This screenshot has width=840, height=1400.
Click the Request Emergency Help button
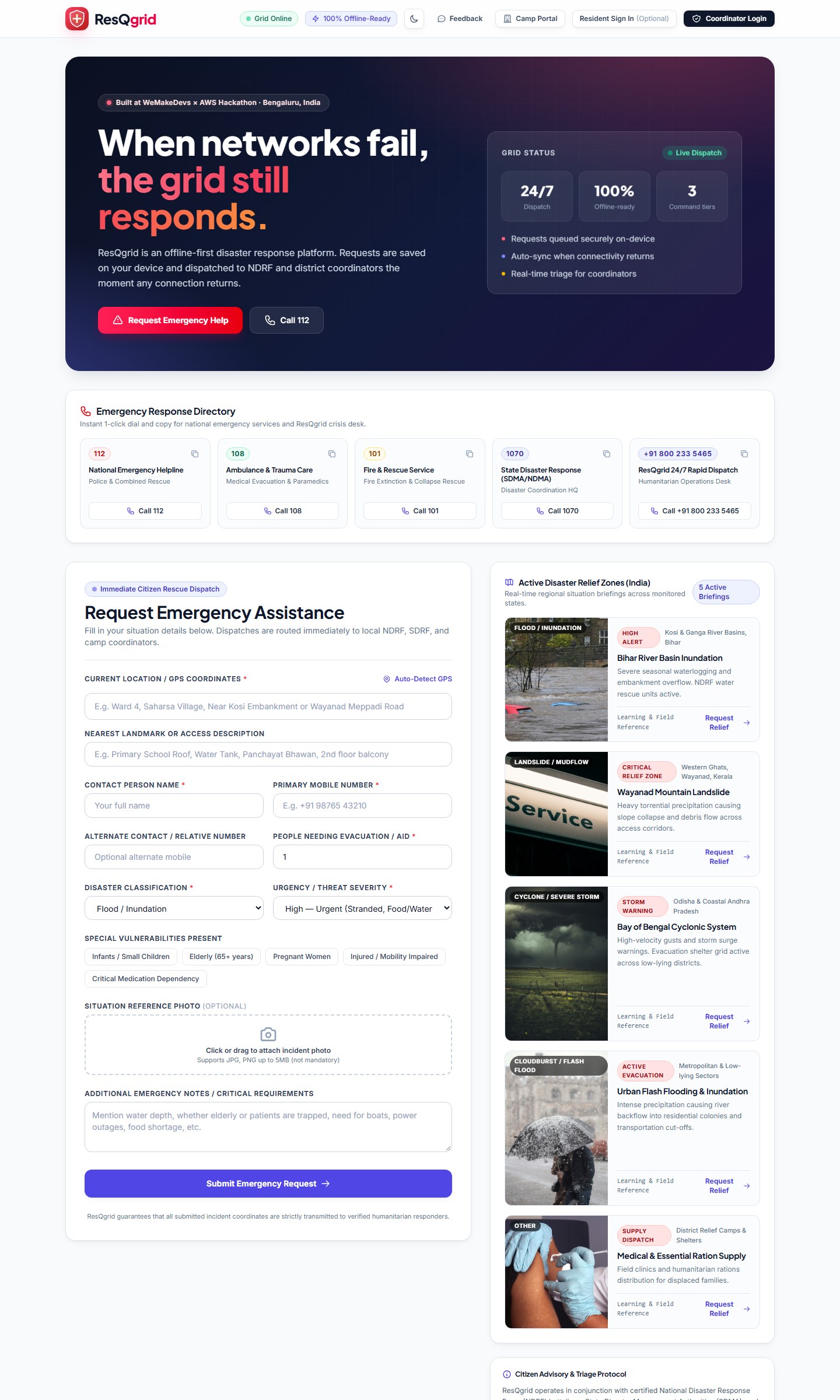pos(170,320)
